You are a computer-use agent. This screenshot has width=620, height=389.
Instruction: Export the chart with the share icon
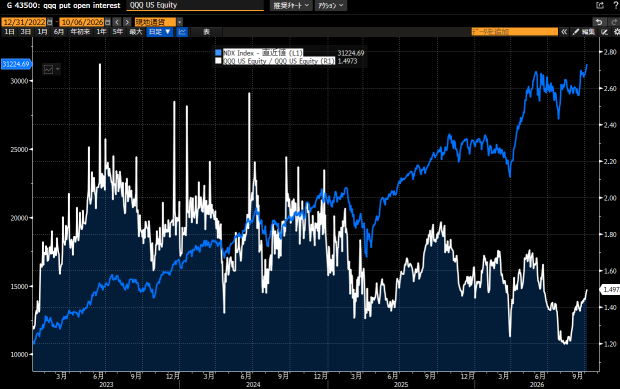600,5
